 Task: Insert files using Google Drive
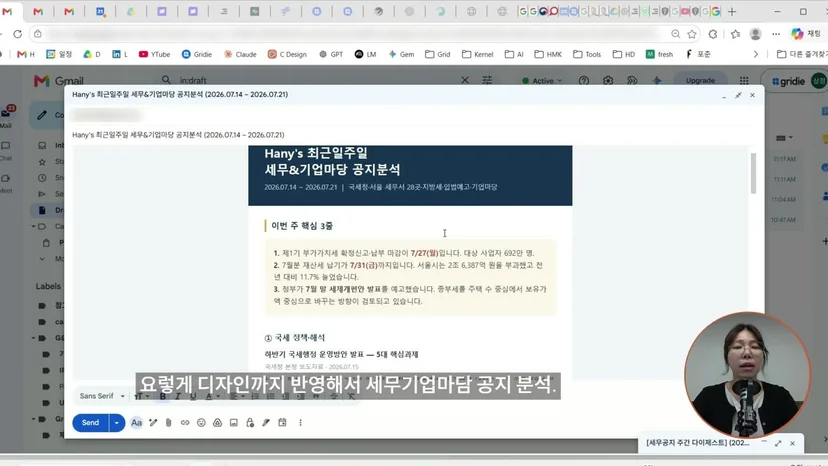pyautogui.click(x=218, y=423)
